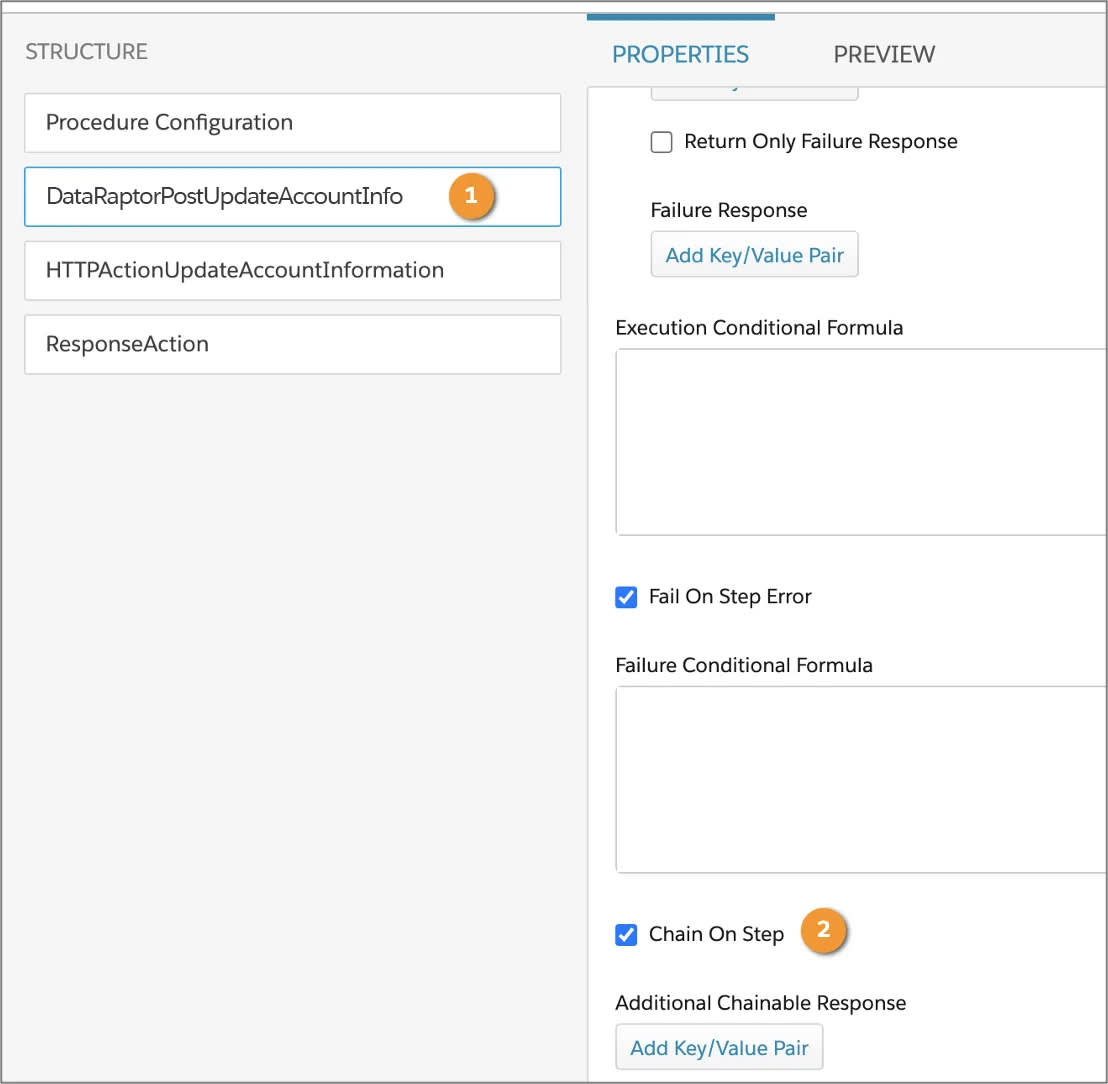The width and height of the screenshot is (1108, 1084).
Task: Open the PROPERTIES tab
Action: pos(680,54)
